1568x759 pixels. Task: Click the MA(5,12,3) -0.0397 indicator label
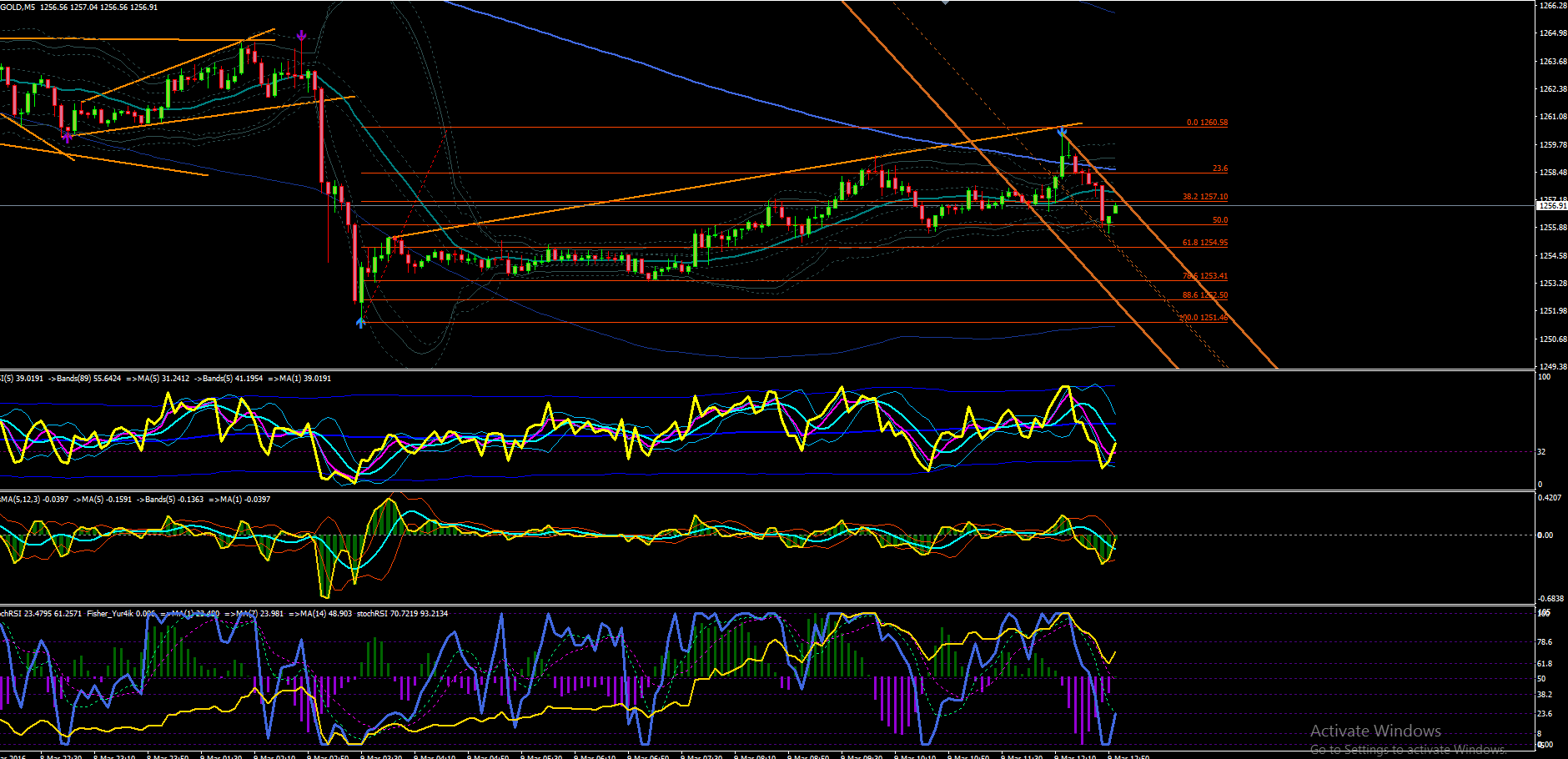pyautogui.click(x=34, y=500)
